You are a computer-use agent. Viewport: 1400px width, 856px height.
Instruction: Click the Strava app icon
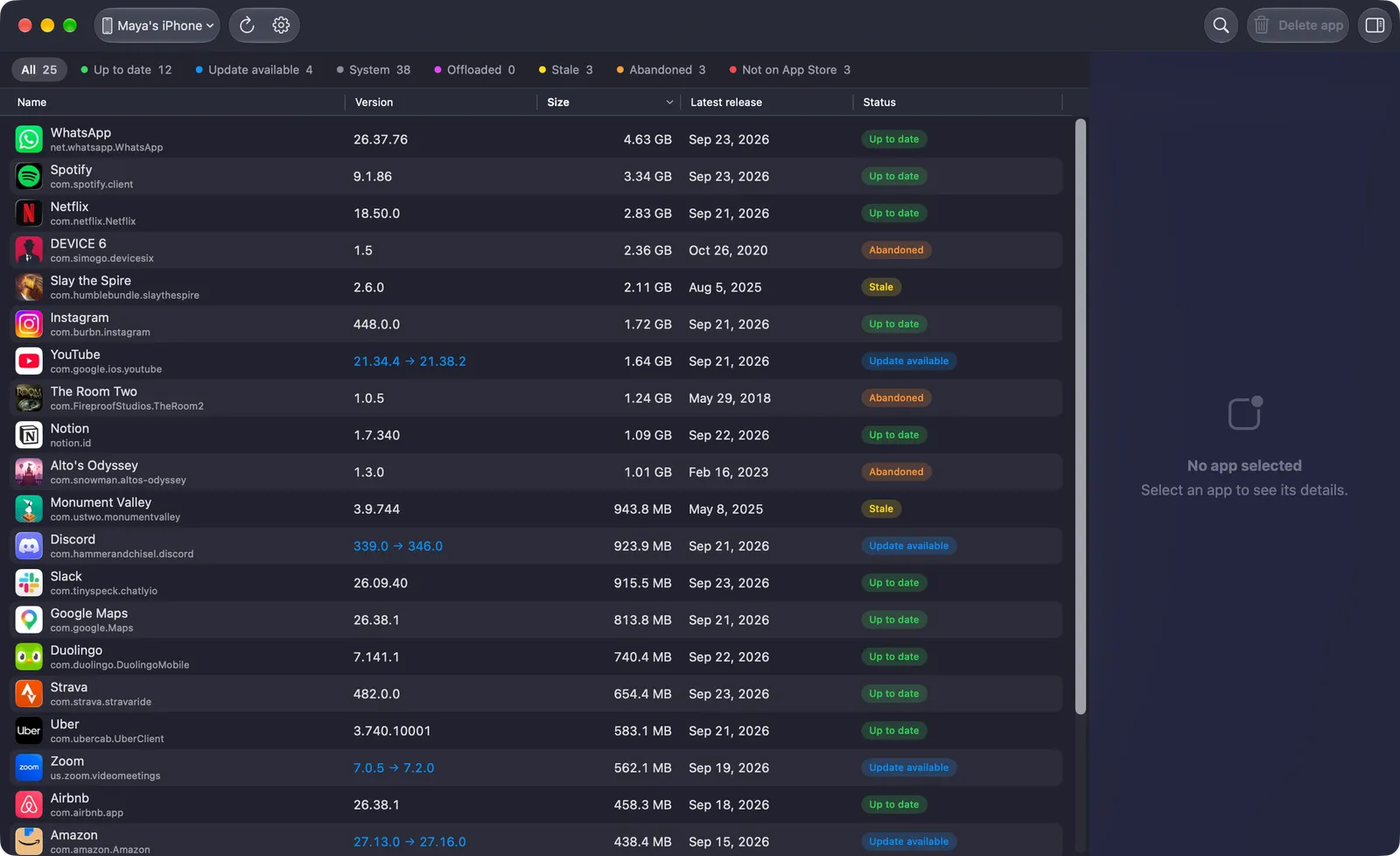[x=29, y=694]
